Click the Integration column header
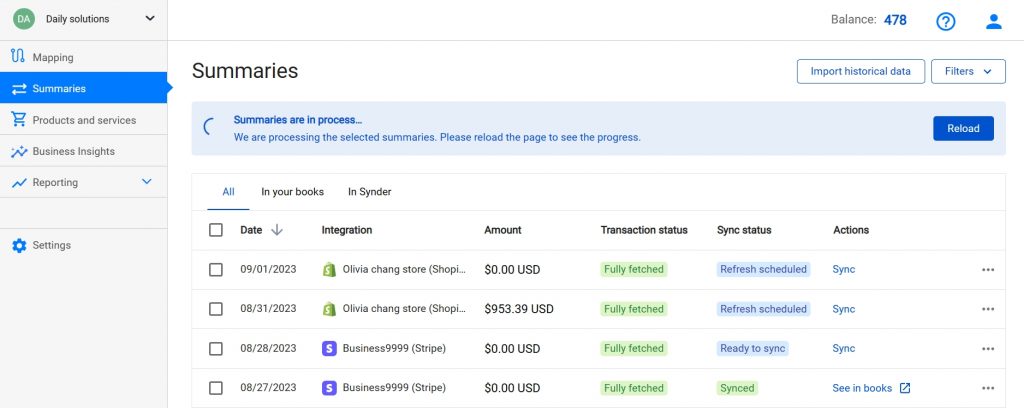 tap(347, 230)
